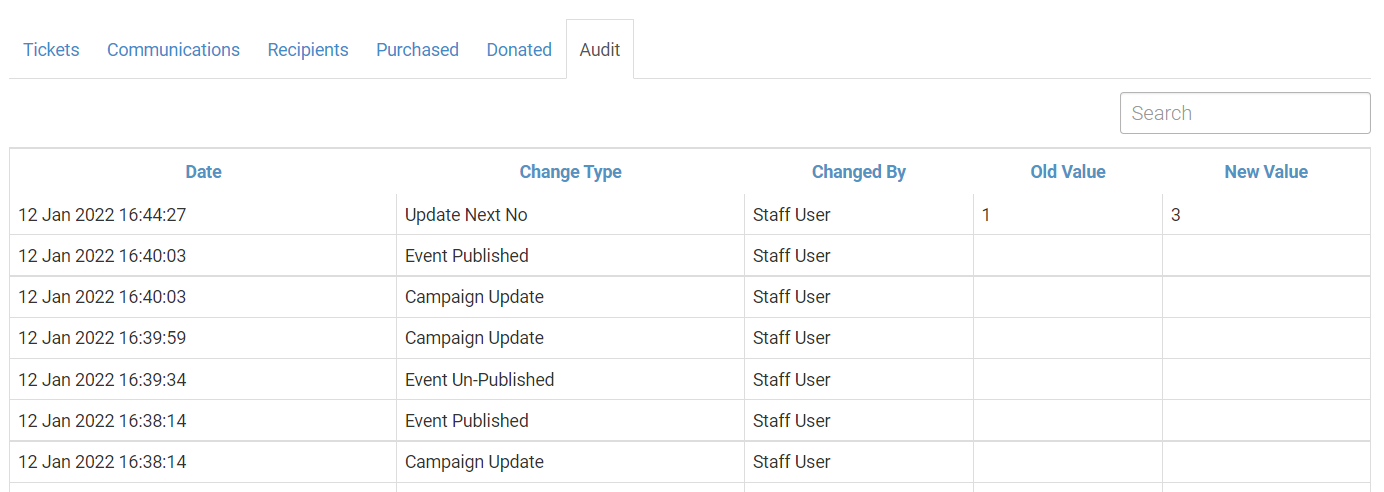Select the Audit tab
The image size is (1384, 492).
[600, 50]
